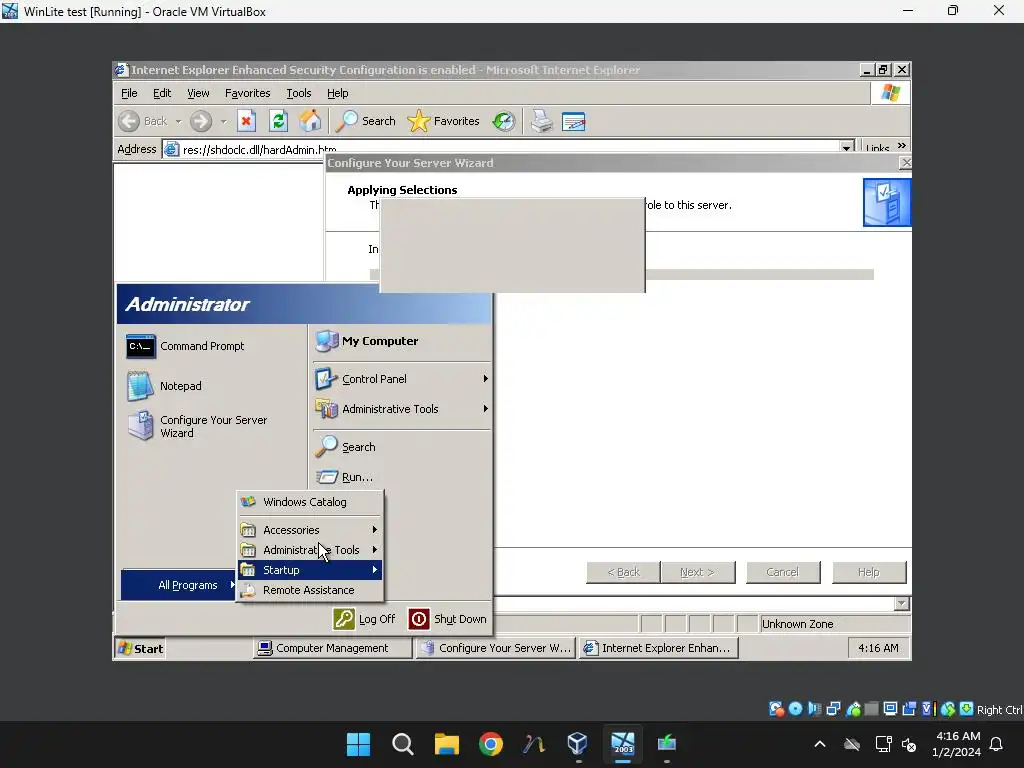Click the Shut Down power icon
1024x768 pixels.
coord(419,618)
